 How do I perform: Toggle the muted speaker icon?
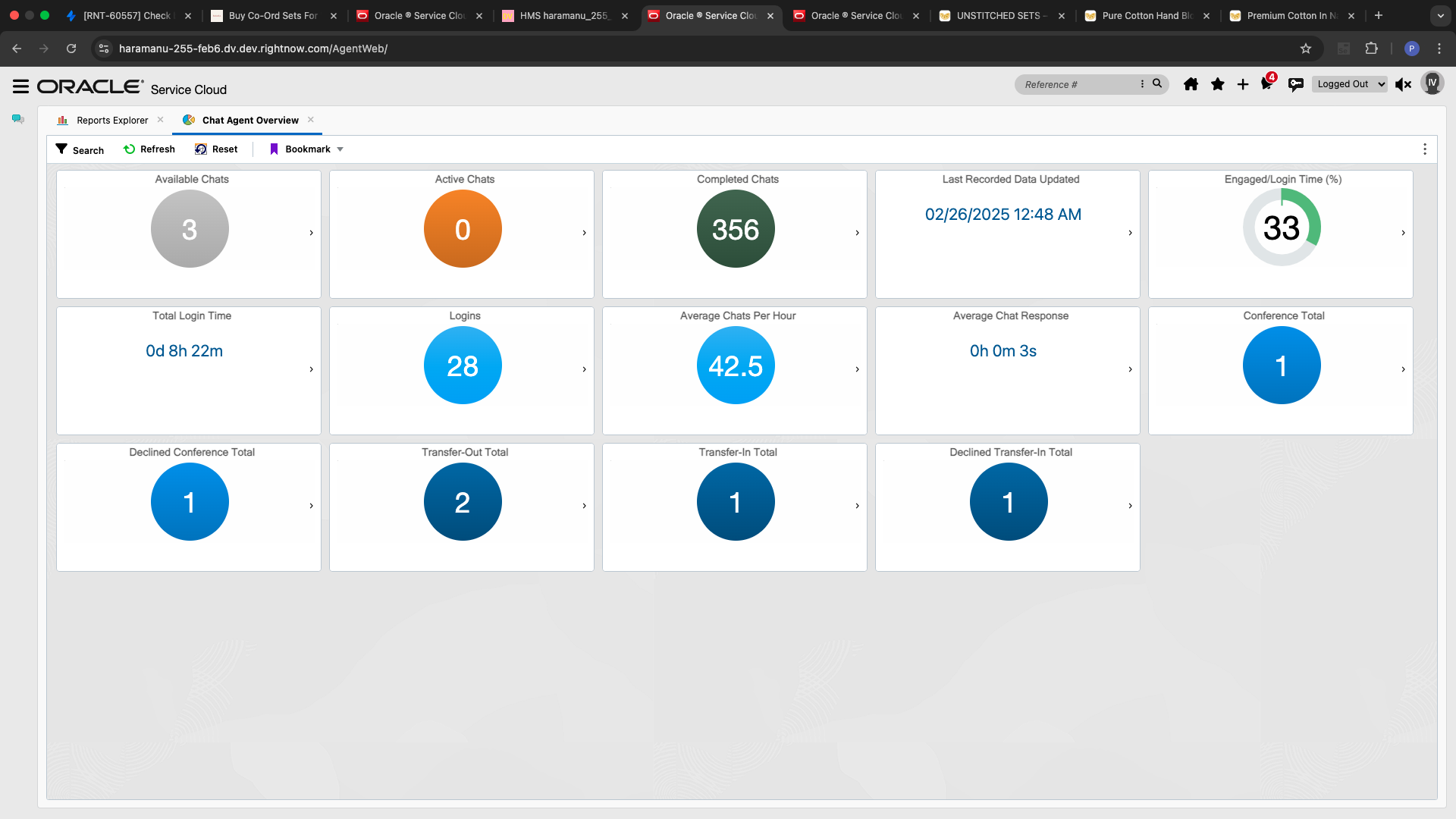pos(1403,84)
